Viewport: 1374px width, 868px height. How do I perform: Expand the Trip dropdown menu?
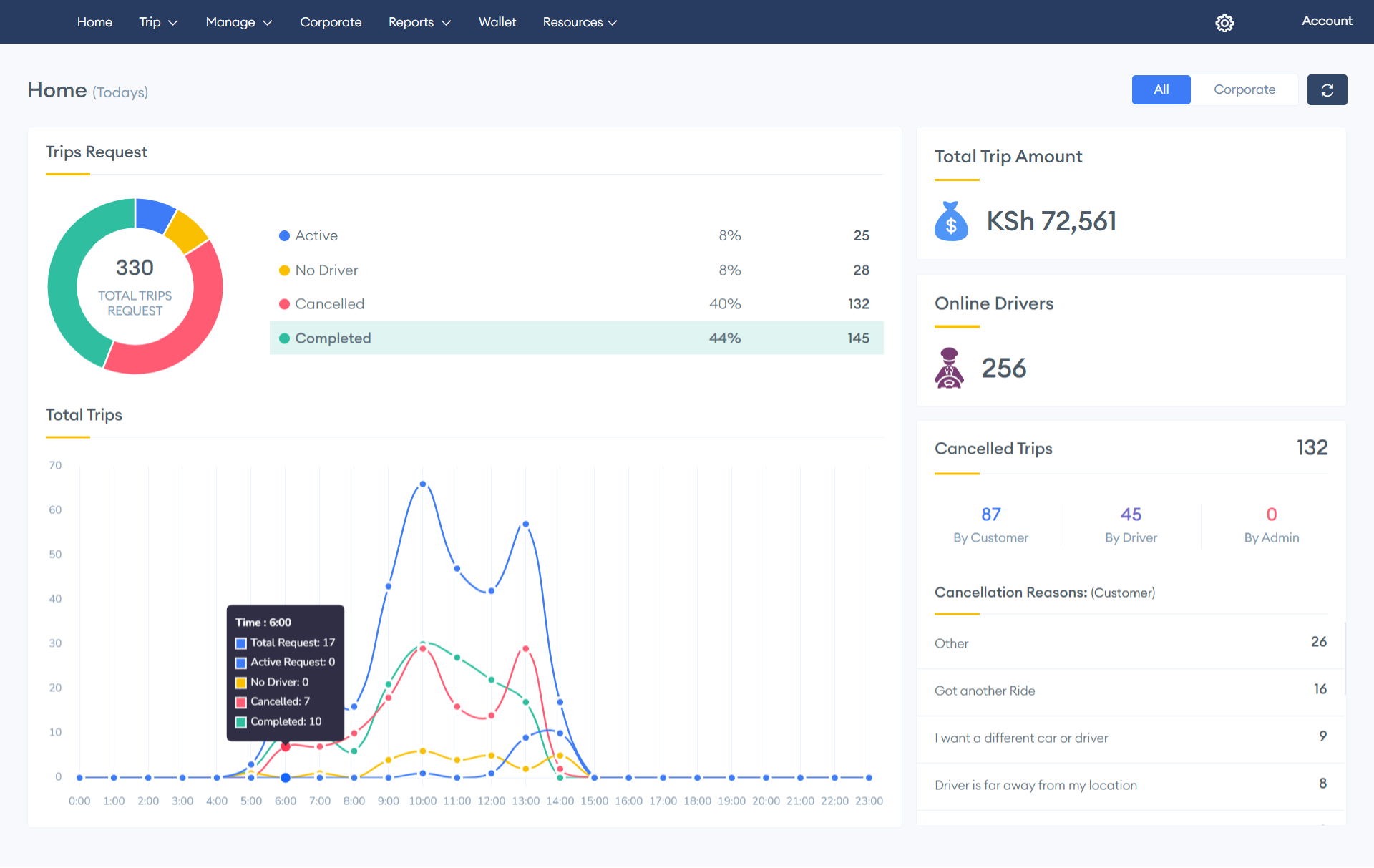[x=158, y=22]
